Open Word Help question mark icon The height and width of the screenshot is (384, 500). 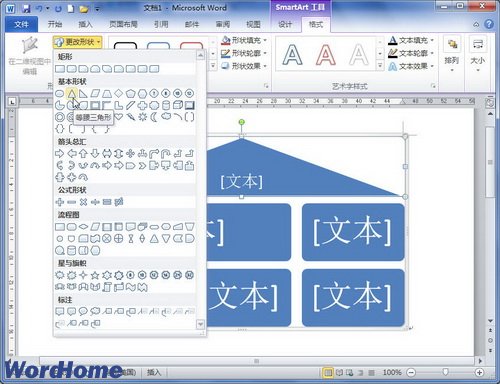(489, 24)
